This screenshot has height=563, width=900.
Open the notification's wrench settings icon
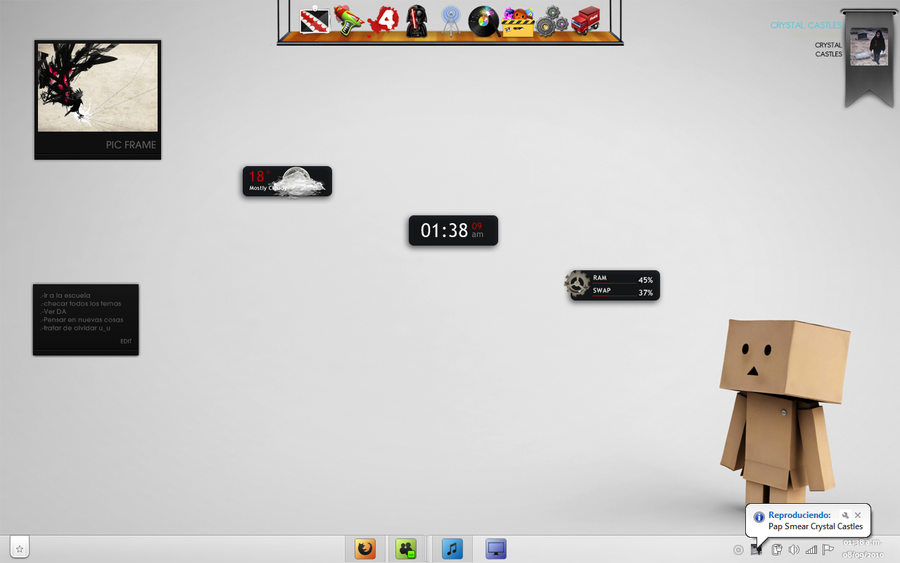tap(845, 515)
